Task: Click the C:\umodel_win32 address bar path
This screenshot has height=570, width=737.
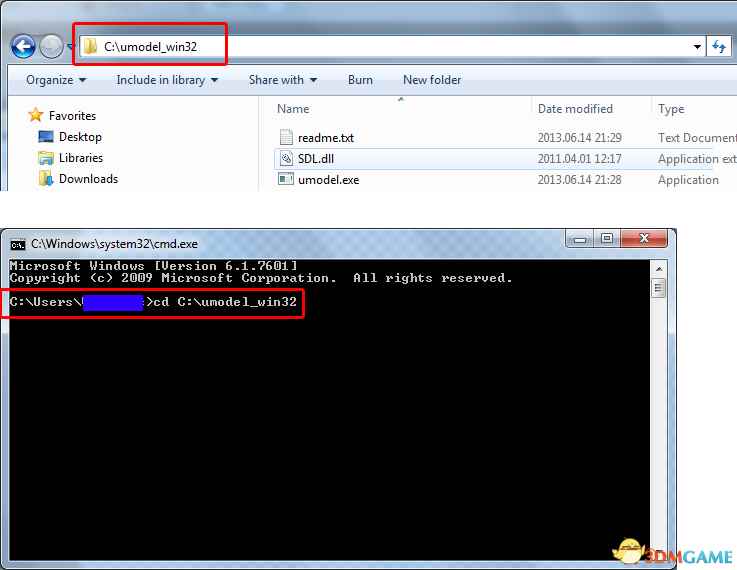Action: (x=150, y=47)
